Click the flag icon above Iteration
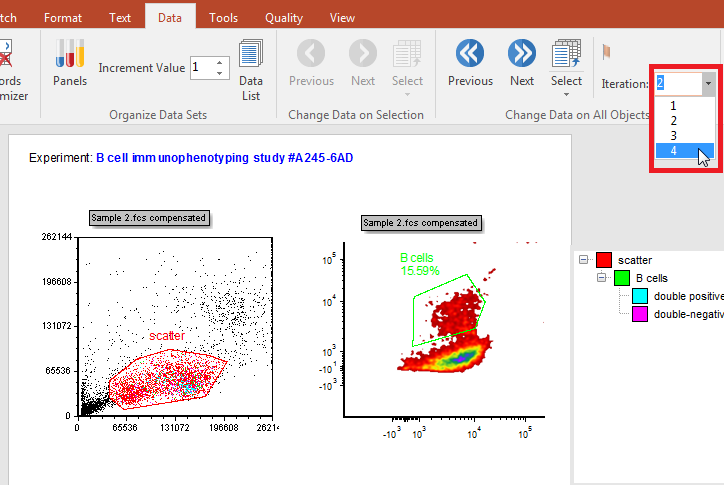 [x=606, y=50]
